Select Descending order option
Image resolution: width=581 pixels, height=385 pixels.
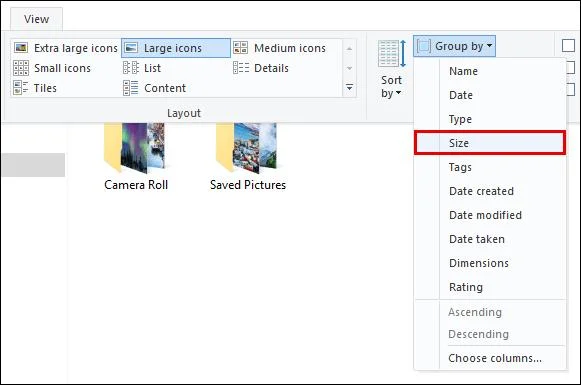pos(490,334)
